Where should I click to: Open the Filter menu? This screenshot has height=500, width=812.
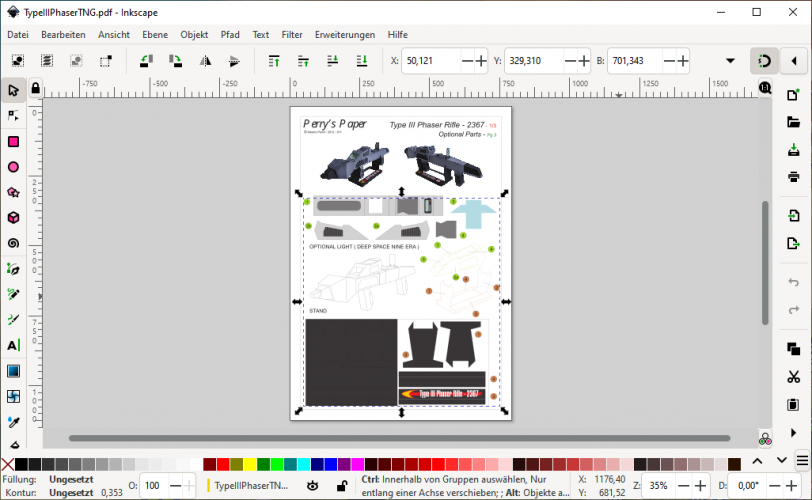[x=292, y=35]
